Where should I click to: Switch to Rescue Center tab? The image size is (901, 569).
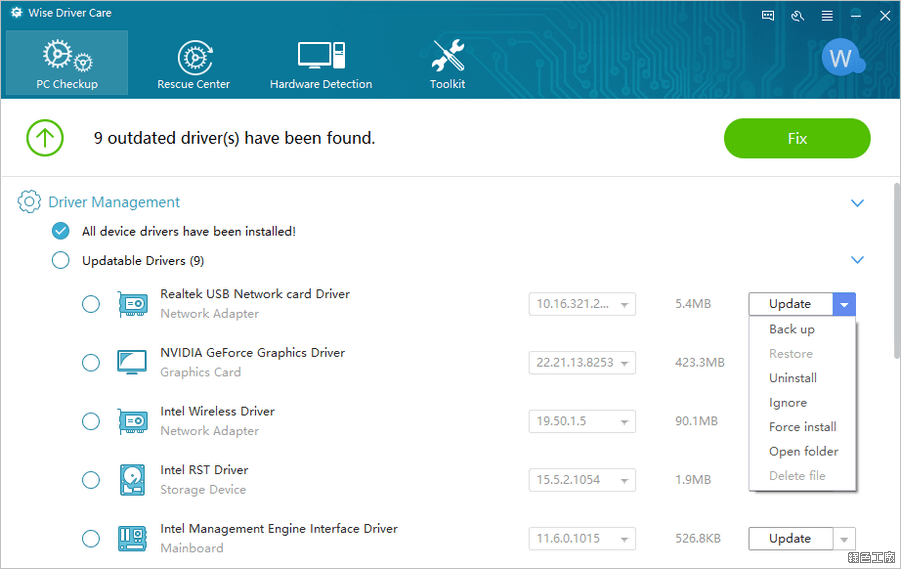[194, 64]
